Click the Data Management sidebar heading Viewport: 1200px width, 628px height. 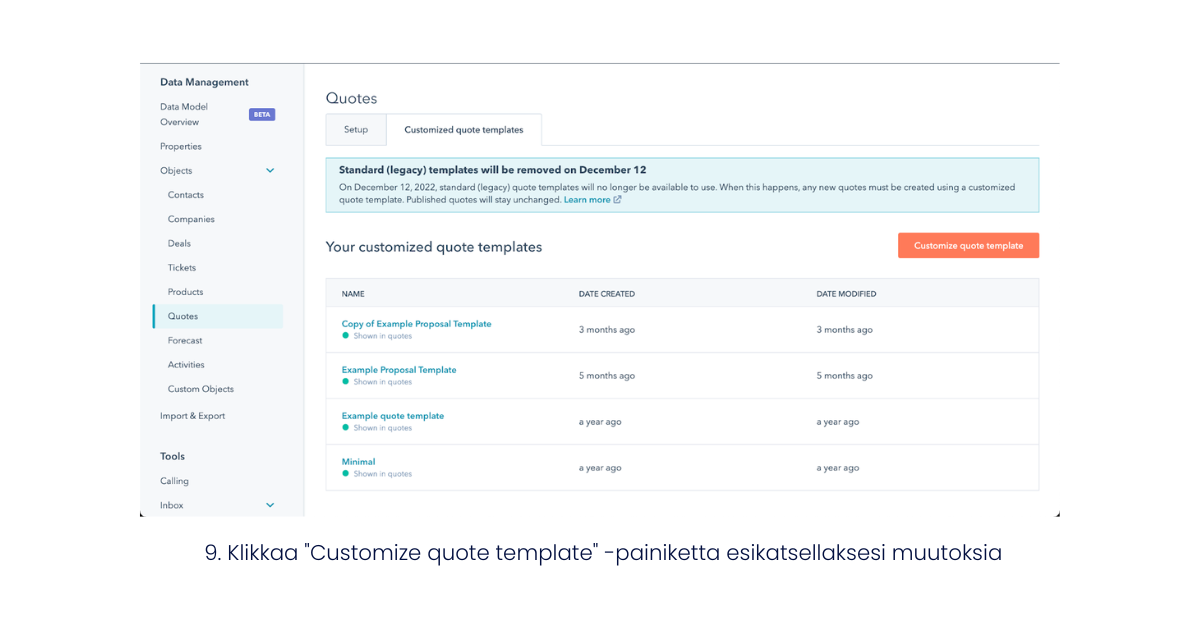pos(204,82)
